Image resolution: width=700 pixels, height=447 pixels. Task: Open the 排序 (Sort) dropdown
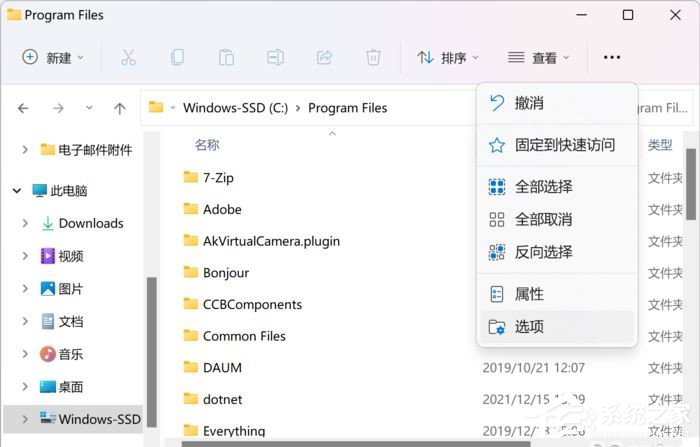448,58
